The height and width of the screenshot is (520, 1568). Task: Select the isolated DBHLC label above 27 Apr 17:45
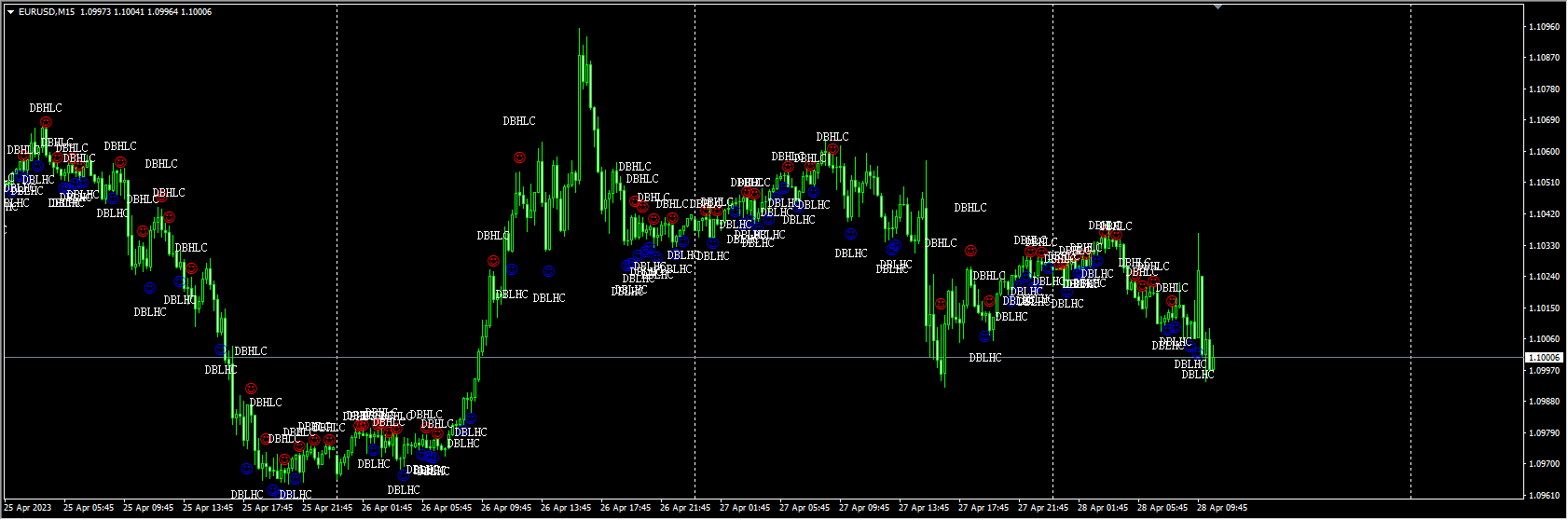pos(970,208)
